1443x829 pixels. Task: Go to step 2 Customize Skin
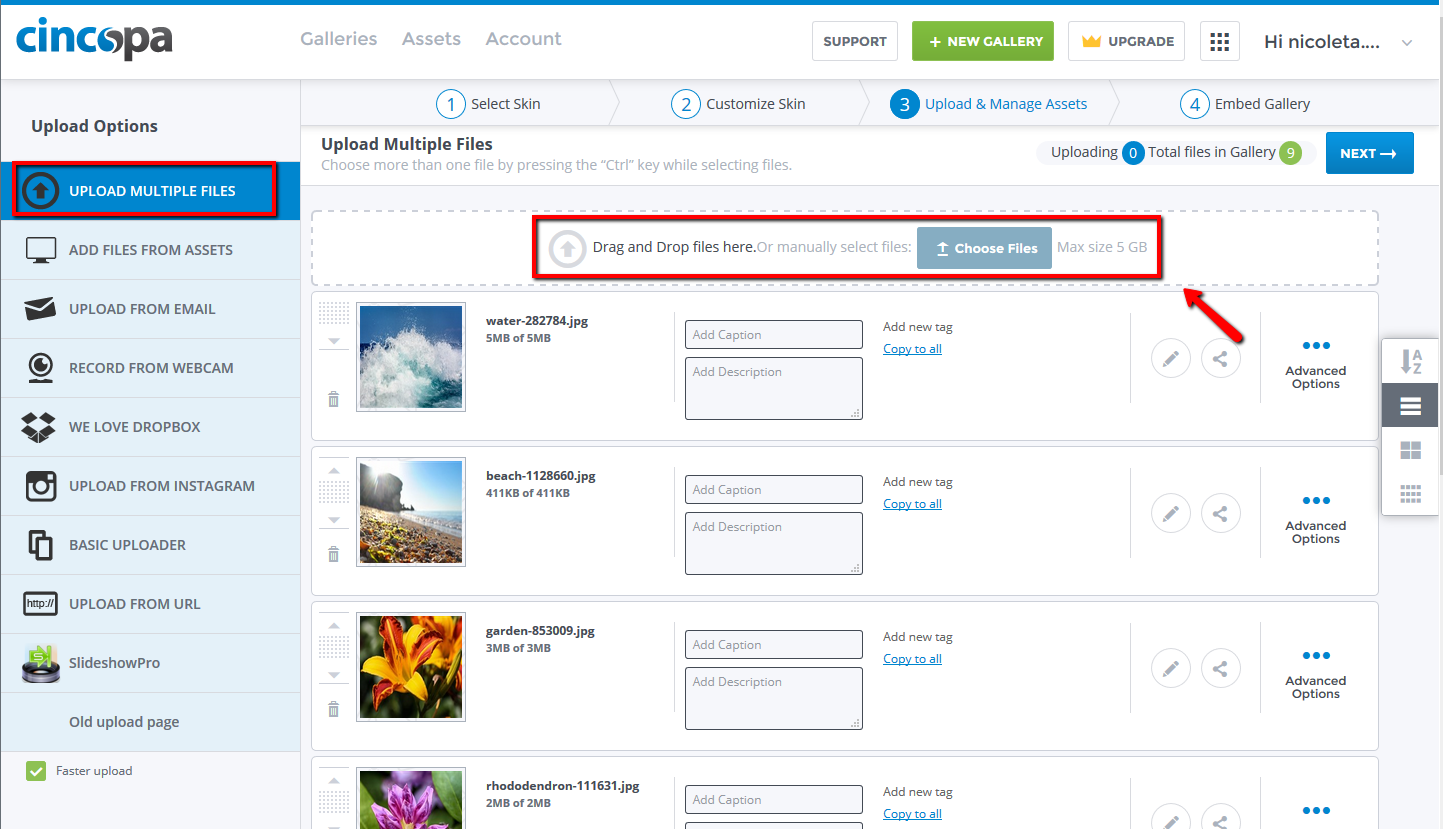point(738,104)
